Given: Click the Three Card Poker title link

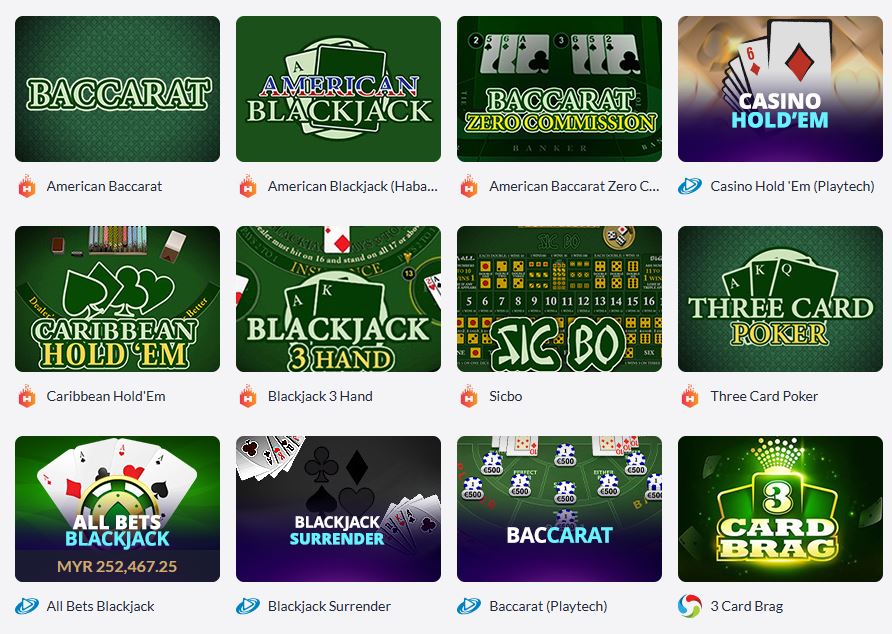Looking at the screenshot, I should click(764, 396).
